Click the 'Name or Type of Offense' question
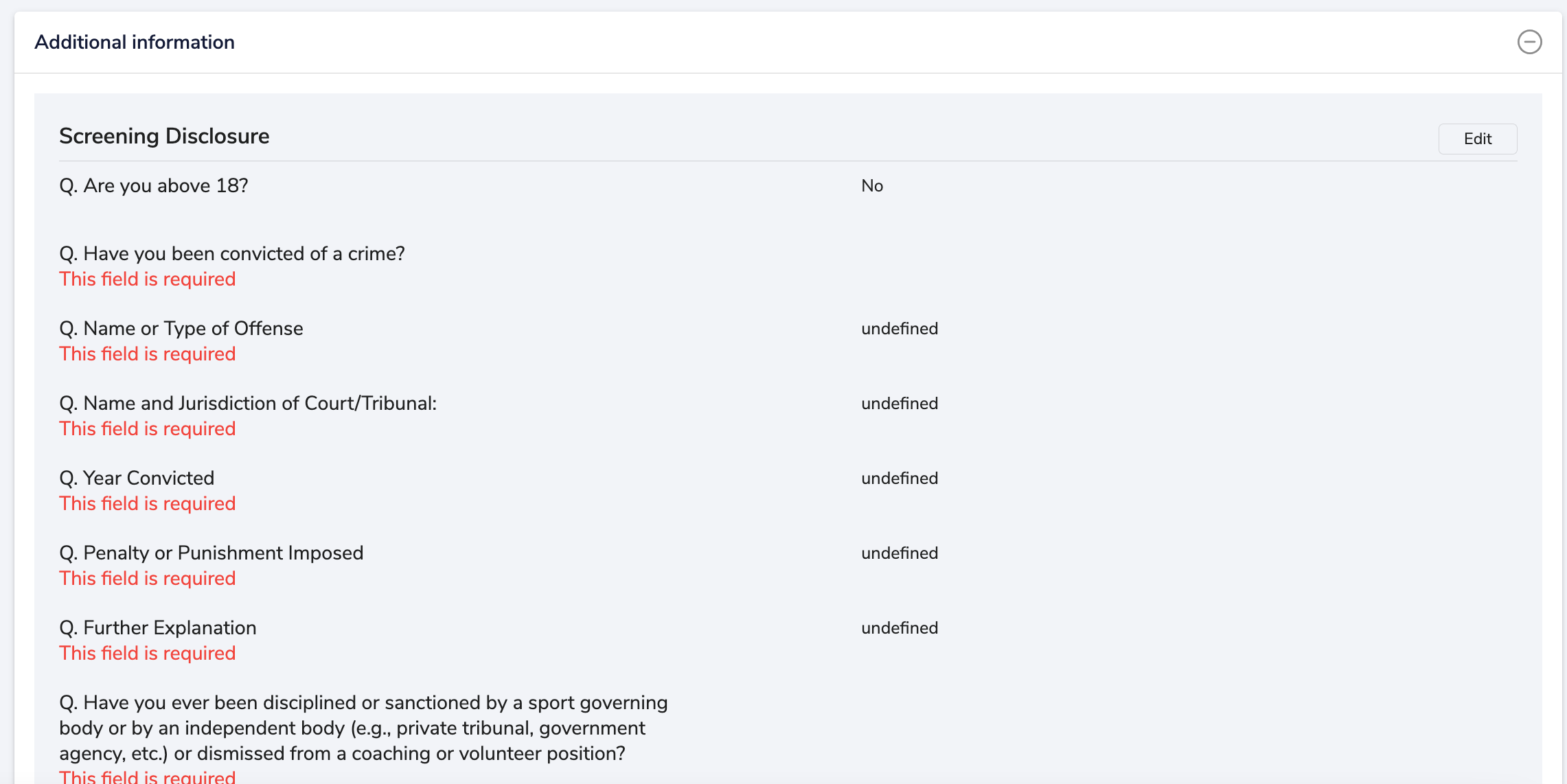This screenshot has height=784, width=1567. click(x=181, y=328)
